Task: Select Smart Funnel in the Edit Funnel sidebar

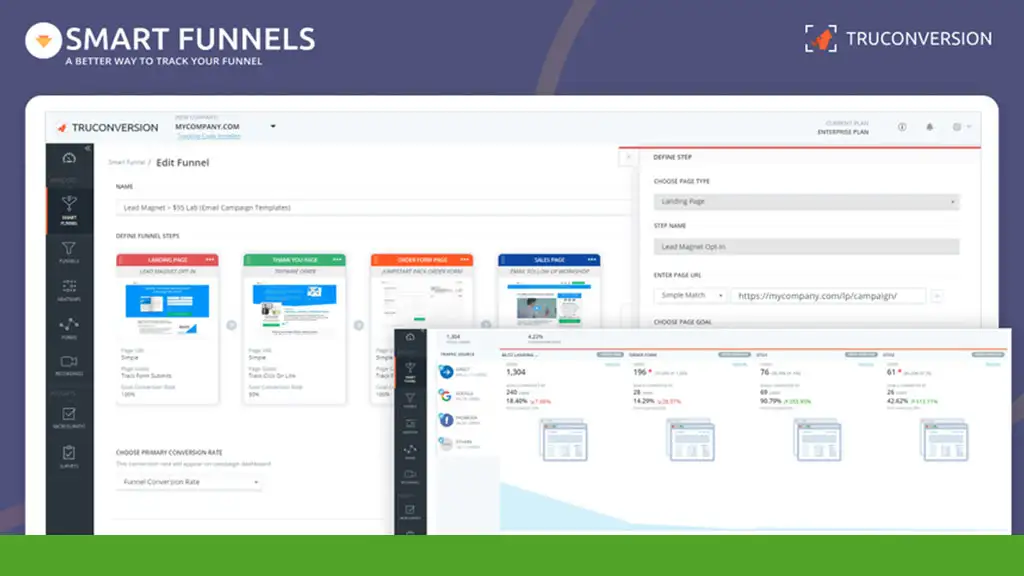Action: coord(69,210)
